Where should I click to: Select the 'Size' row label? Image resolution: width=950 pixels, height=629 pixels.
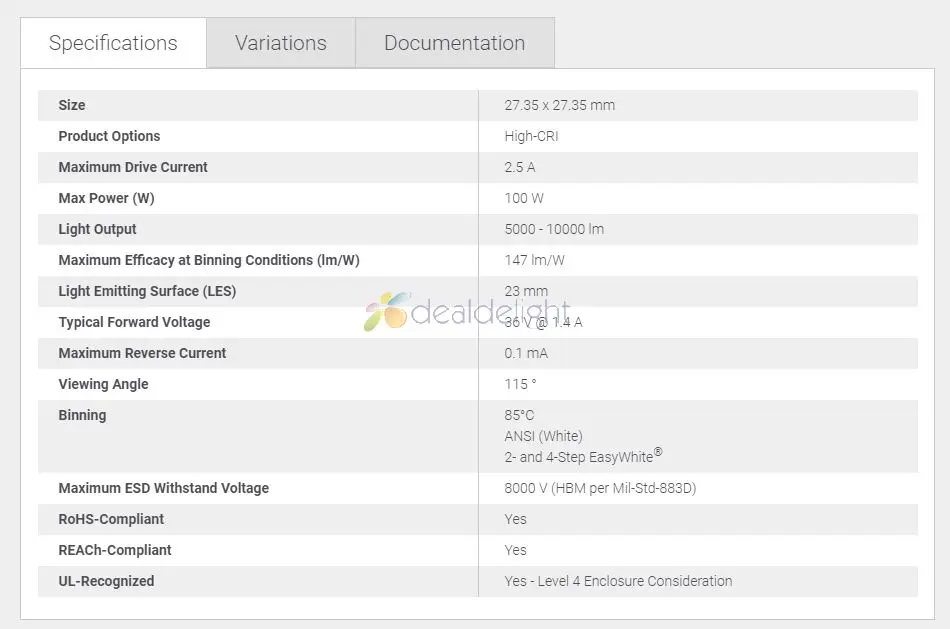pyautogui.click(x=71, y=105)
